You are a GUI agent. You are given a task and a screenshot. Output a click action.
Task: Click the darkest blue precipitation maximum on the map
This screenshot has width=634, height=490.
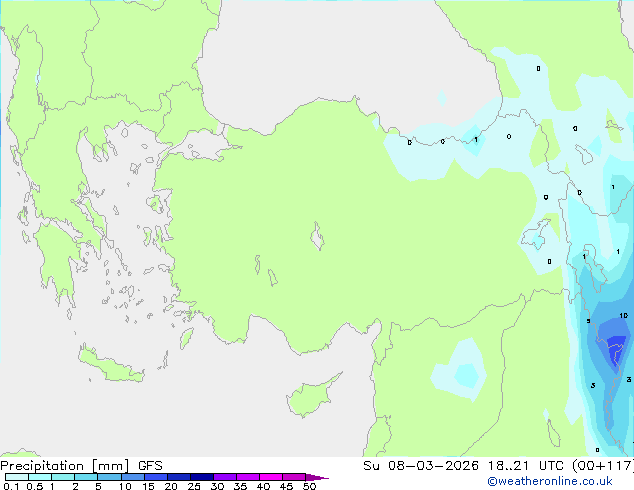(617, 348)
